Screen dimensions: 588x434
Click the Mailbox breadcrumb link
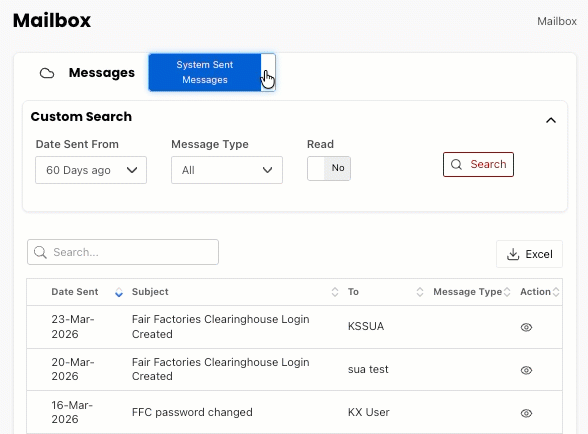click(x=557, y=21)
